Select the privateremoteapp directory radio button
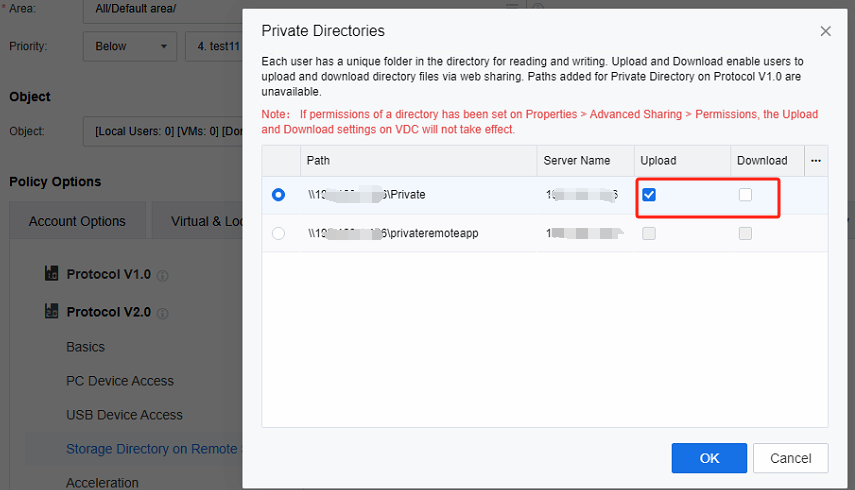 (x=278, y=233)
